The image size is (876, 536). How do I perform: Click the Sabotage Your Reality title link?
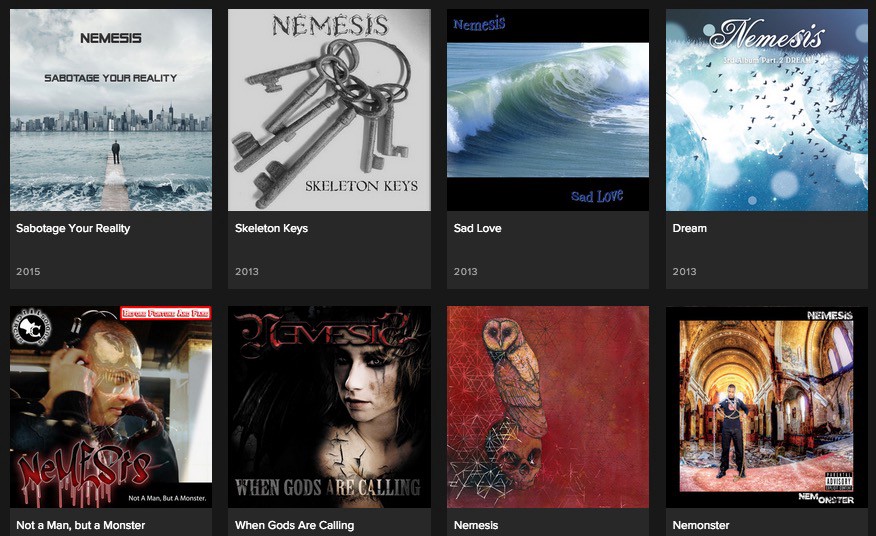73,229
